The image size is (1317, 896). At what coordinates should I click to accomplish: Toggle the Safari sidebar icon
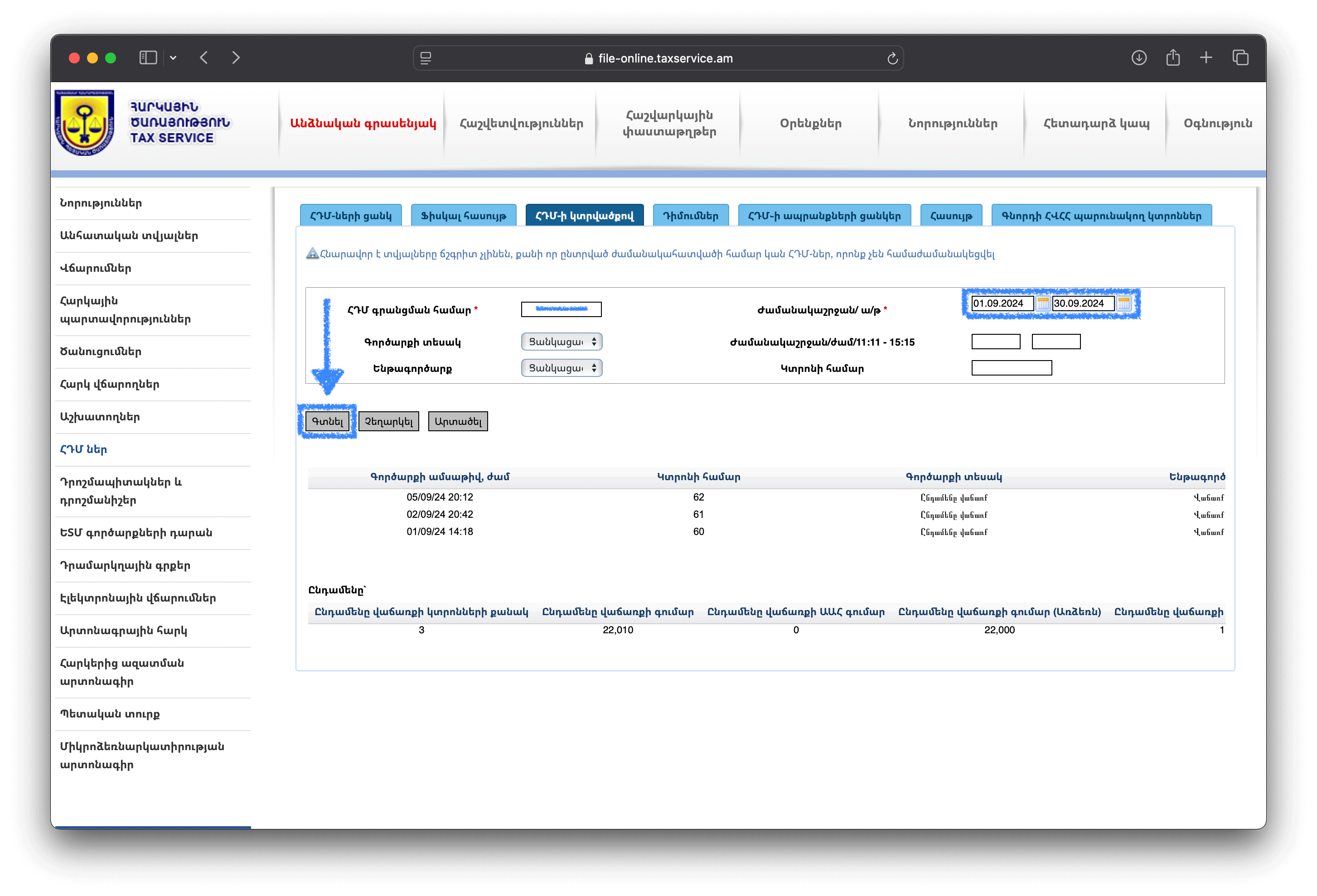pos(148,58)
